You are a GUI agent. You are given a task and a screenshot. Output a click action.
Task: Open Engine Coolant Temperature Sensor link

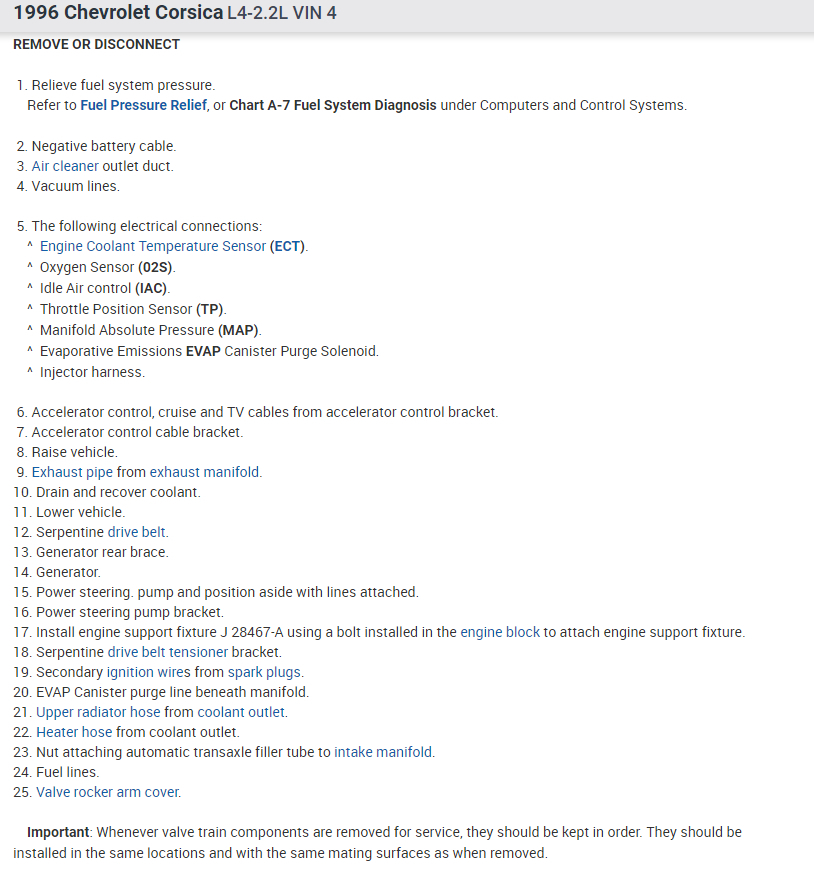click(153, 246)
